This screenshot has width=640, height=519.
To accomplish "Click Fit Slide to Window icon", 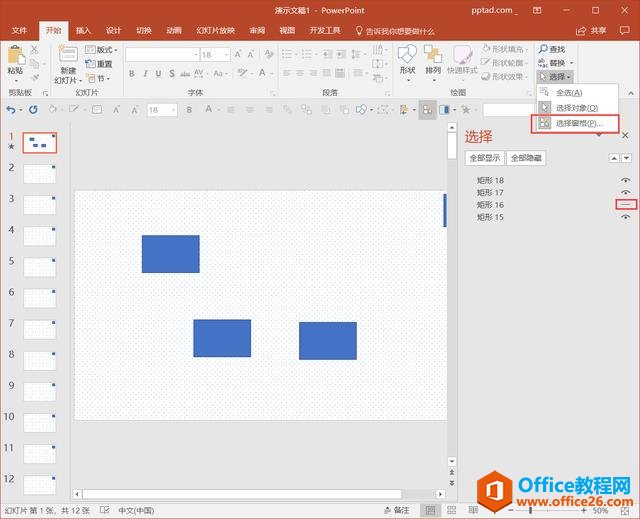I will point(625,510).
